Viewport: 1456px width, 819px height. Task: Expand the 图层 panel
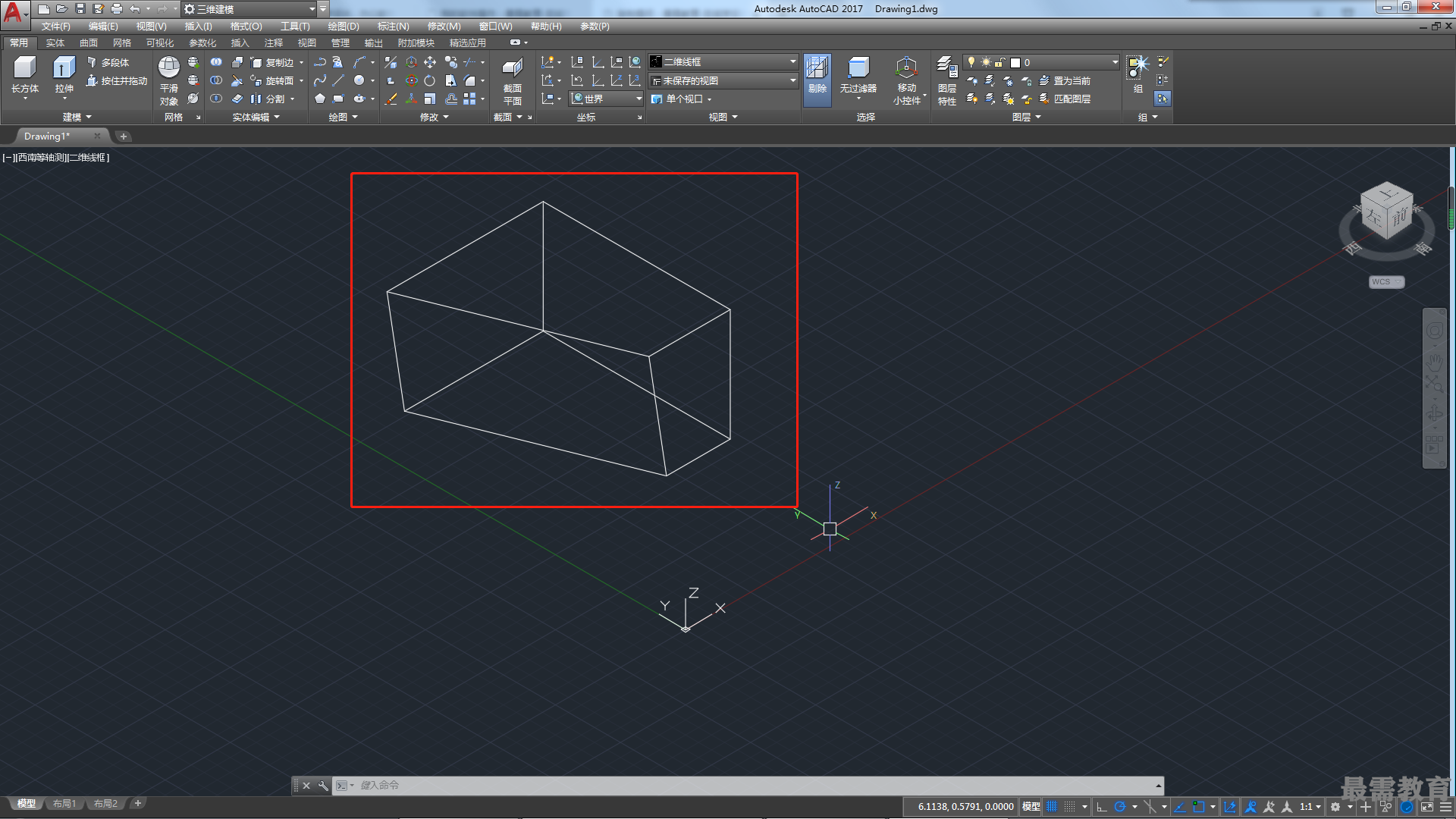click(1027, 117)
